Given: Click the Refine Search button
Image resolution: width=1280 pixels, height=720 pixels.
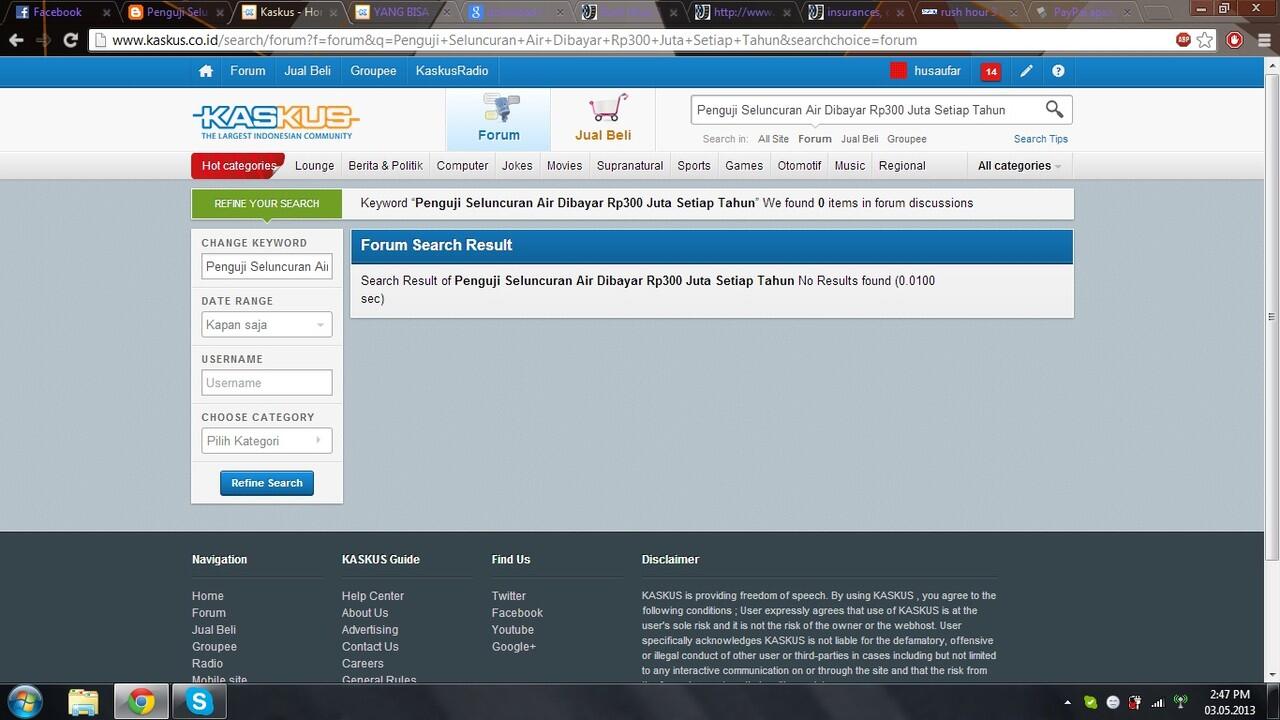Looking at the screenshot, I should [267, 483].
